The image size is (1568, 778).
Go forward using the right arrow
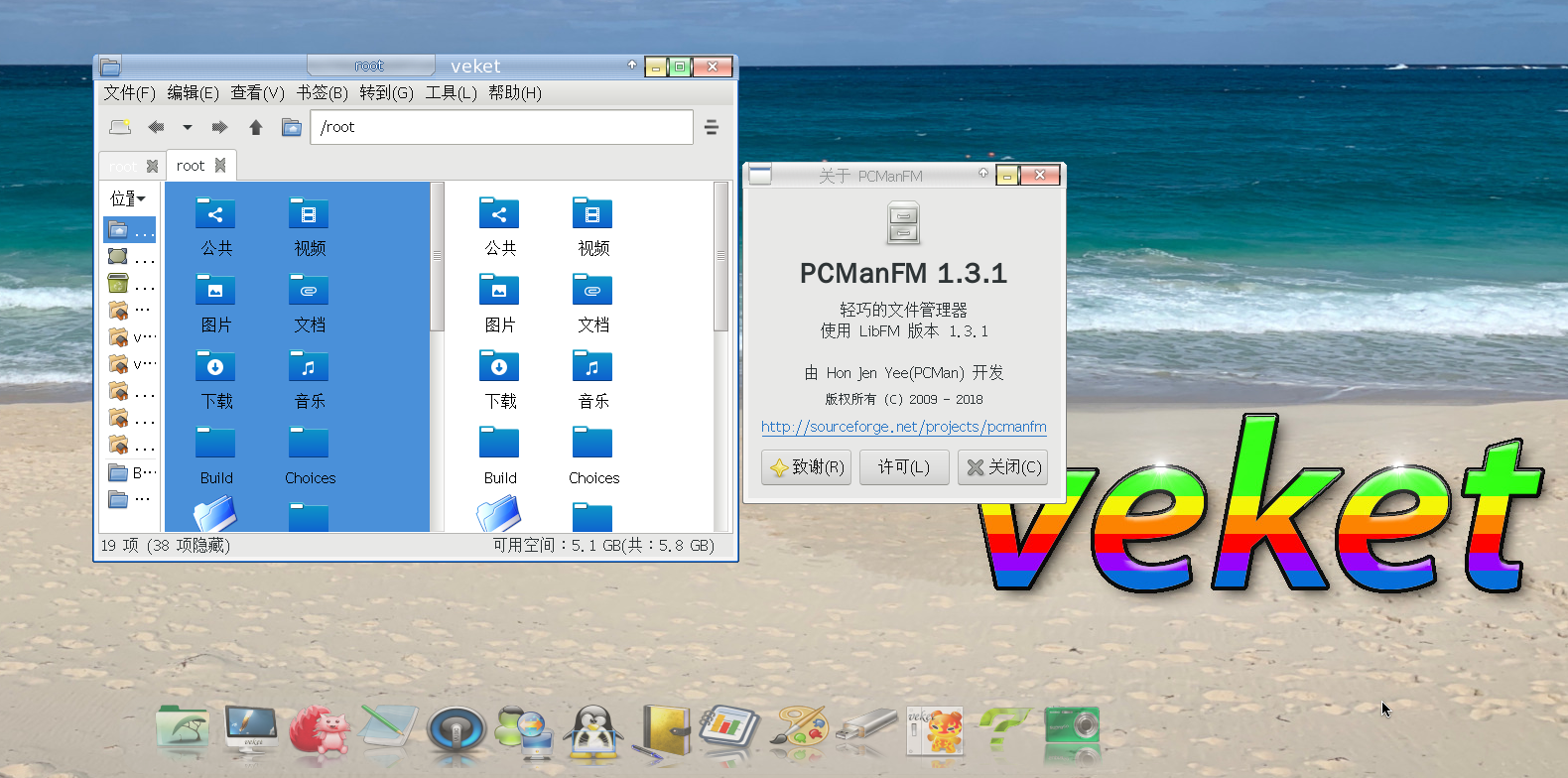point(219,127)
